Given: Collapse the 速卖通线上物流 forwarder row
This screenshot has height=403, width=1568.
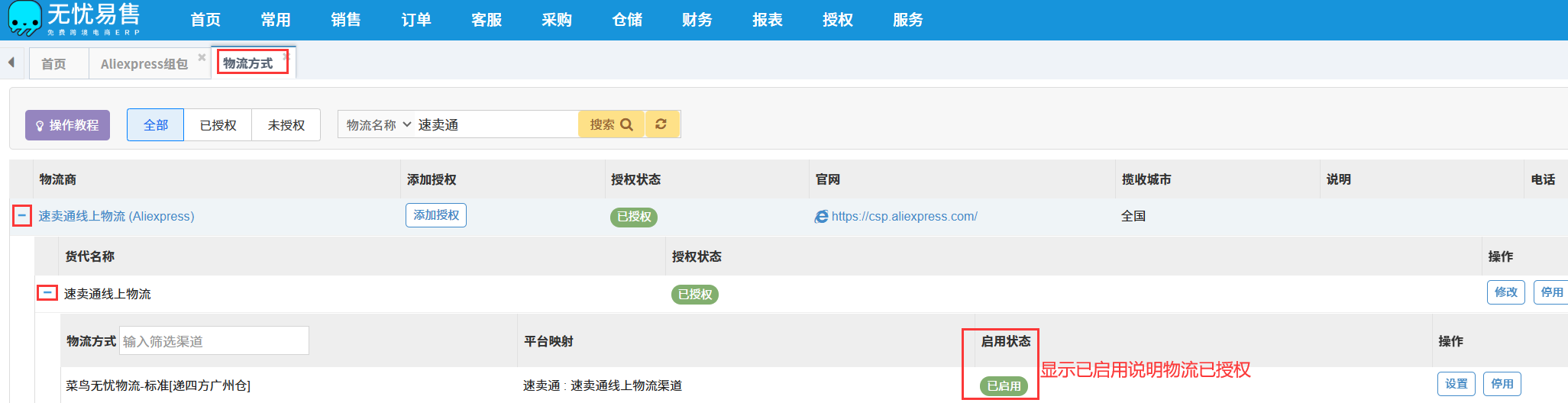Looking at the screenshot, I should pyautogui.click(x=47, y=293).
